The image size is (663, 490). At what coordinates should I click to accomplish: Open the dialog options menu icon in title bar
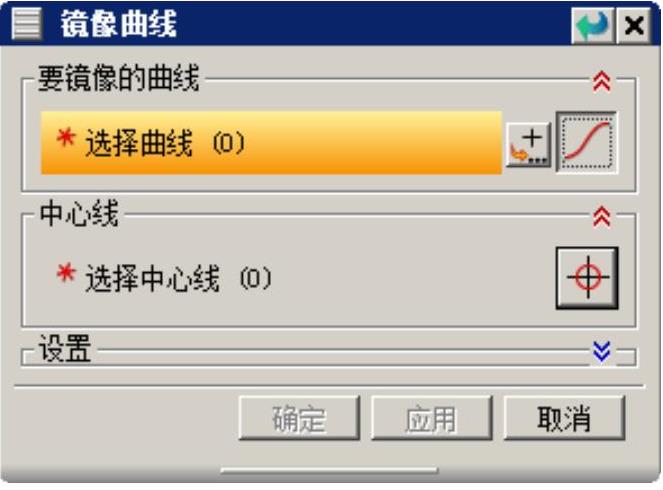coord(27,24)
